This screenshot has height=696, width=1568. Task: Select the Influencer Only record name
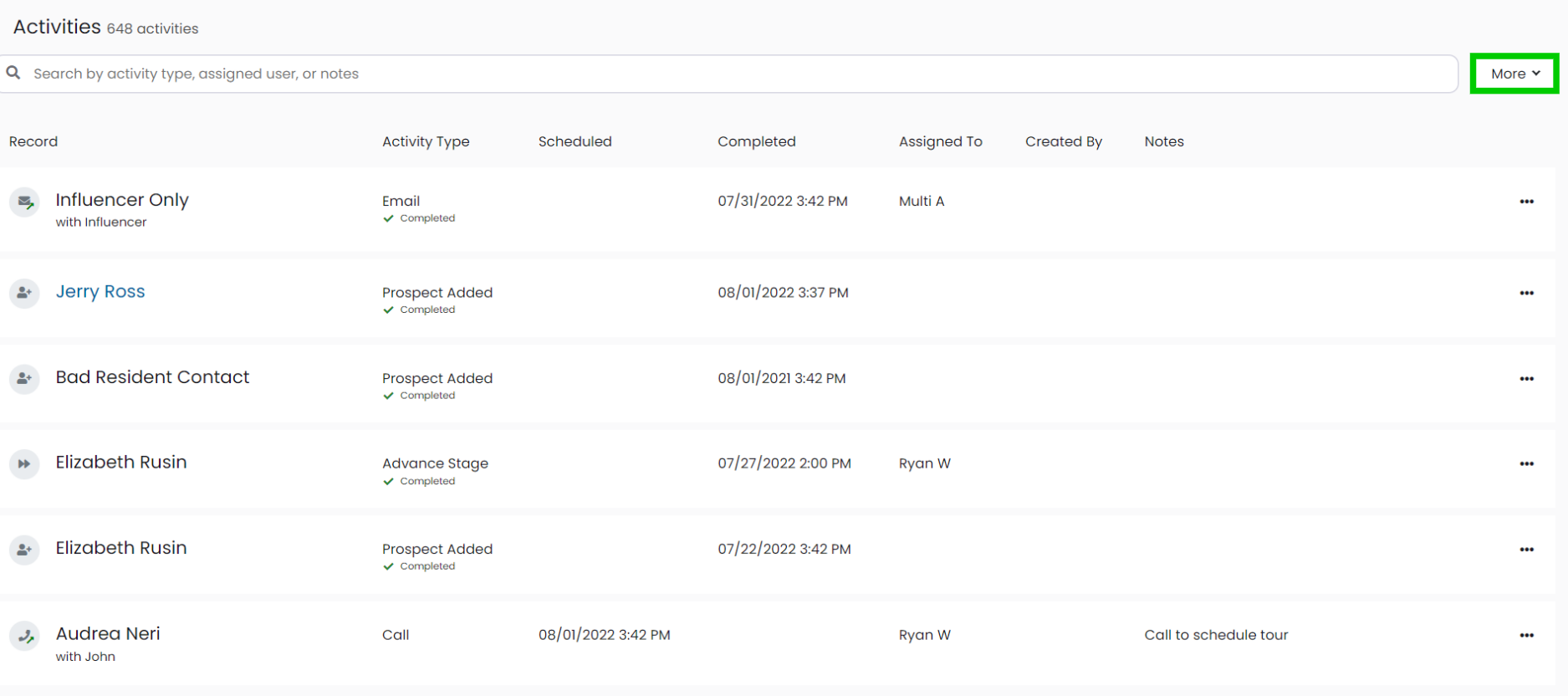coord(122,200)
